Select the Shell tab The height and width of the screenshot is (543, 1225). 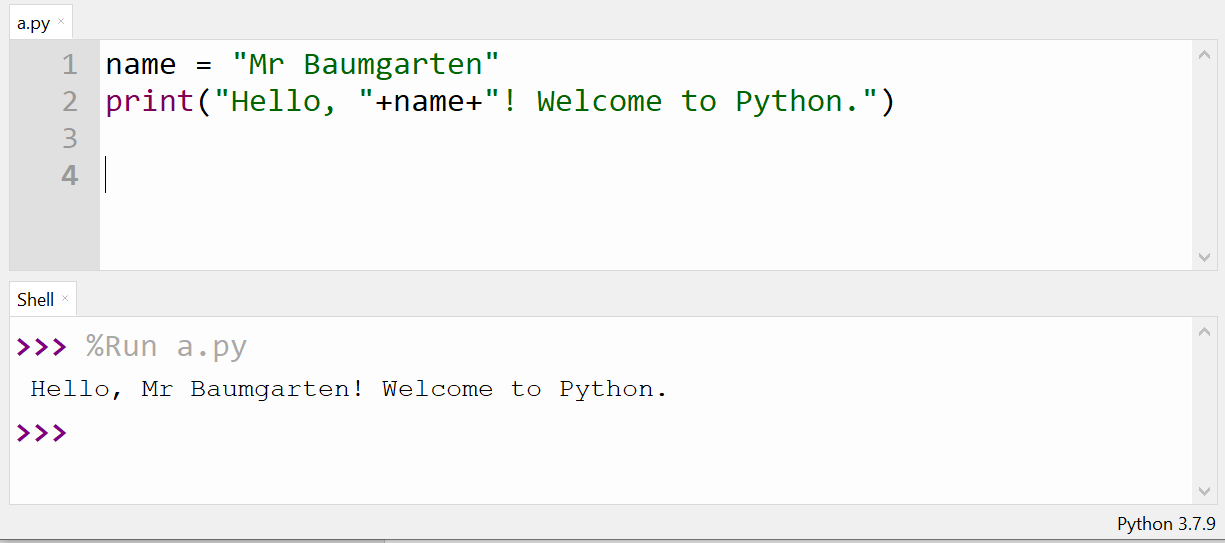pos(35,300)
